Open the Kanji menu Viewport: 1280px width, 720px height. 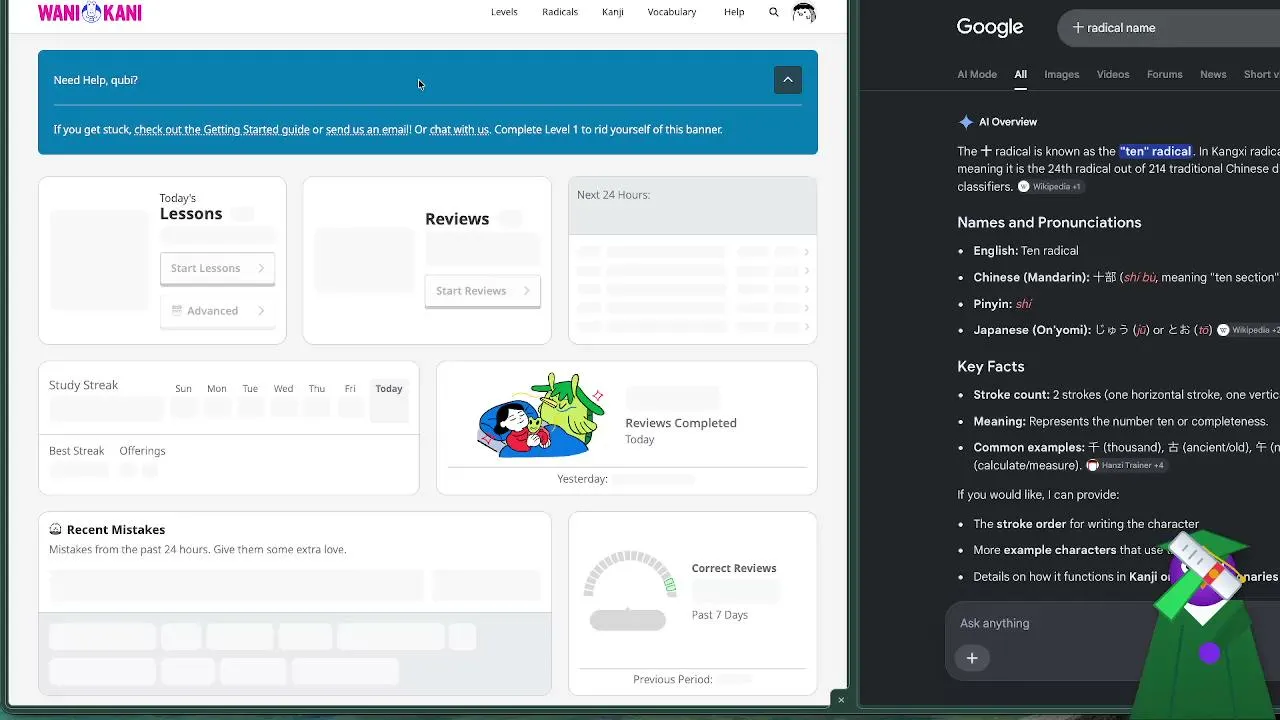[613, 12]
